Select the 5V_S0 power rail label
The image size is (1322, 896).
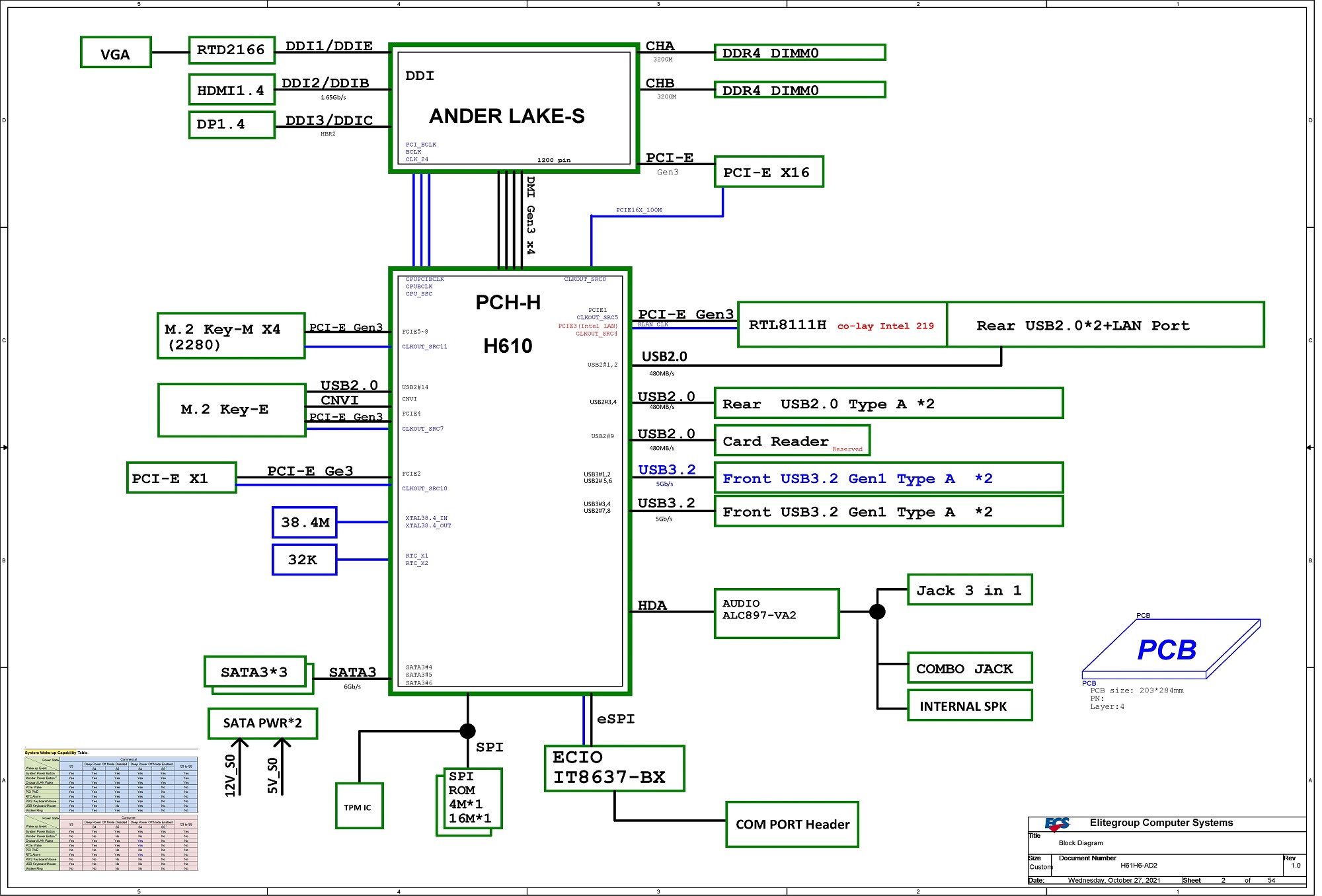[272, 775]
